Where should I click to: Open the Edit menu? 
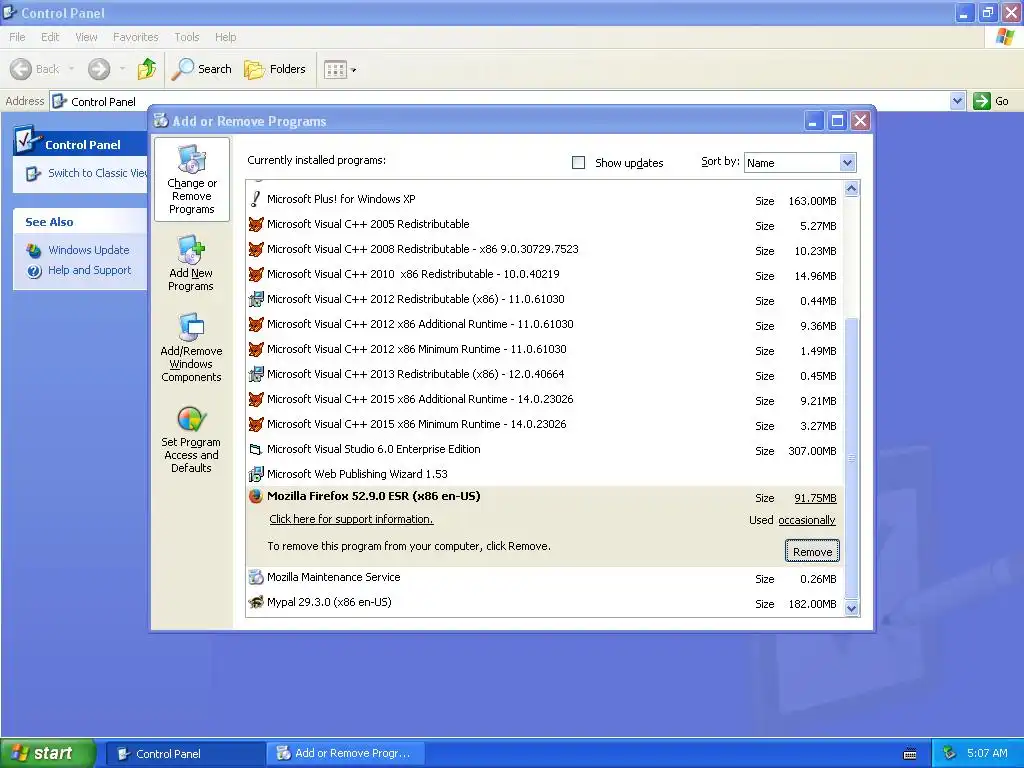50,37
